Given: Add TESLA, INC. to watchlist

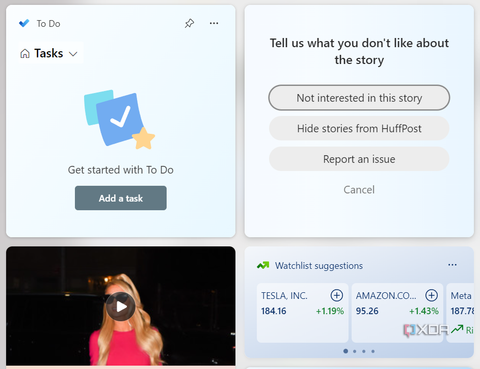Looking at the screenshot, I should [337, 295].
